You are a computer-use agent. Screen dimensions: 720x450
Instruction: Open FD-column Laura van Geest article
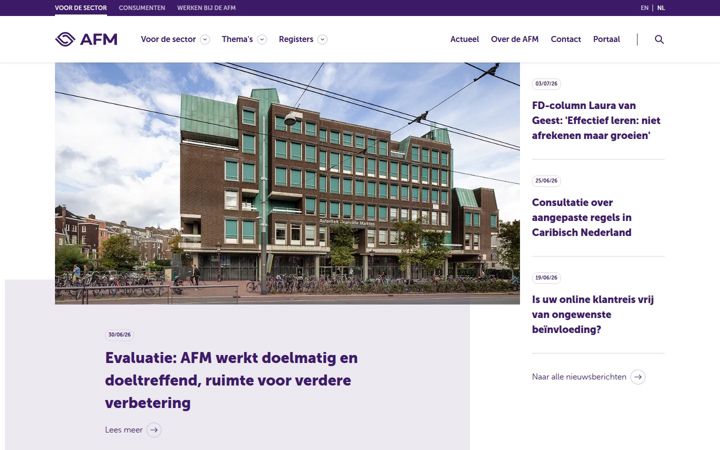[x=596, y=120]
